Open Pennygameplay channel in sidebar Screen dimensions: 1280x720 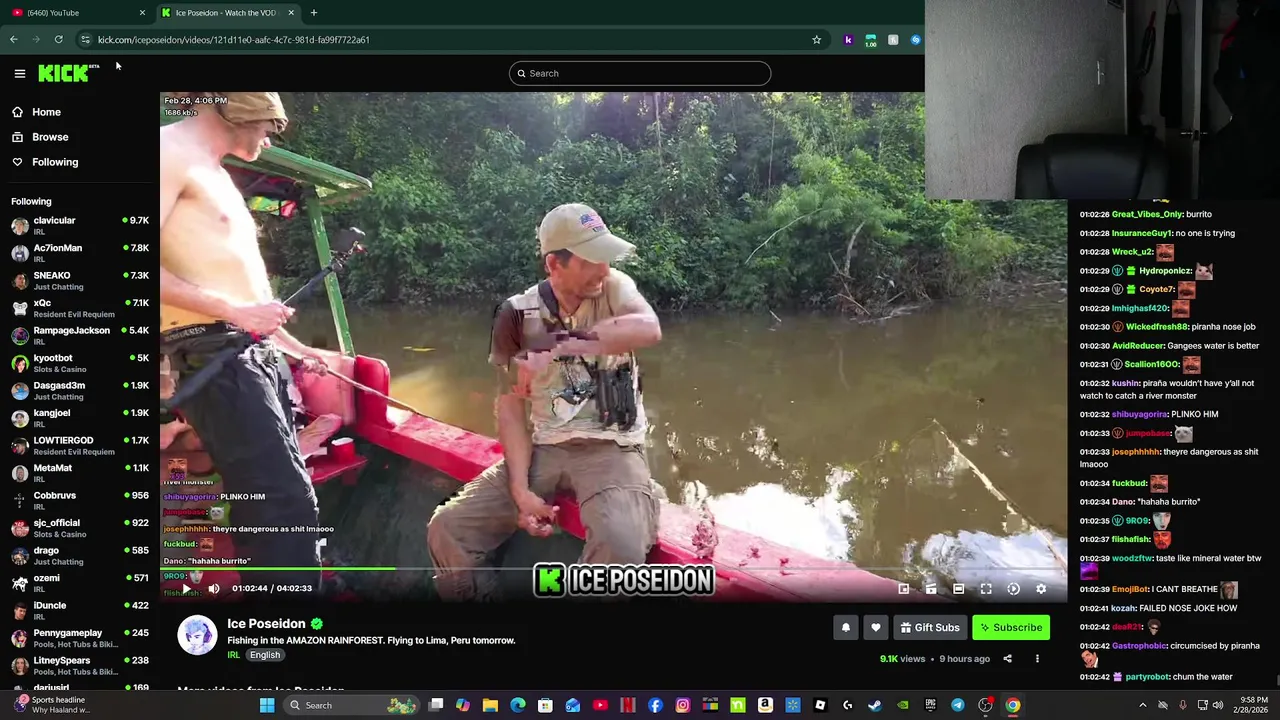pos(80,638)
